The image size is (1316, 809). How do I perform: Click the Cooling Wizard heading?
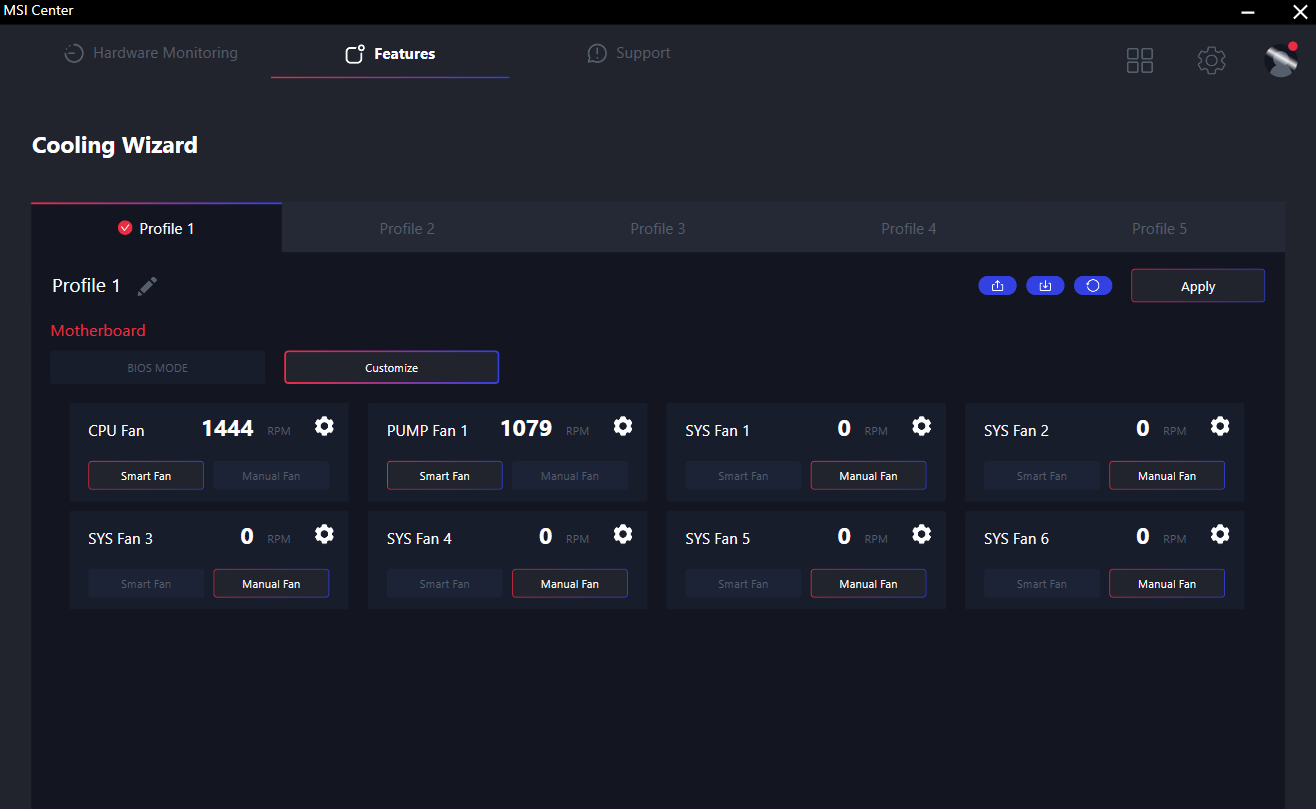(x=115, y=145)
